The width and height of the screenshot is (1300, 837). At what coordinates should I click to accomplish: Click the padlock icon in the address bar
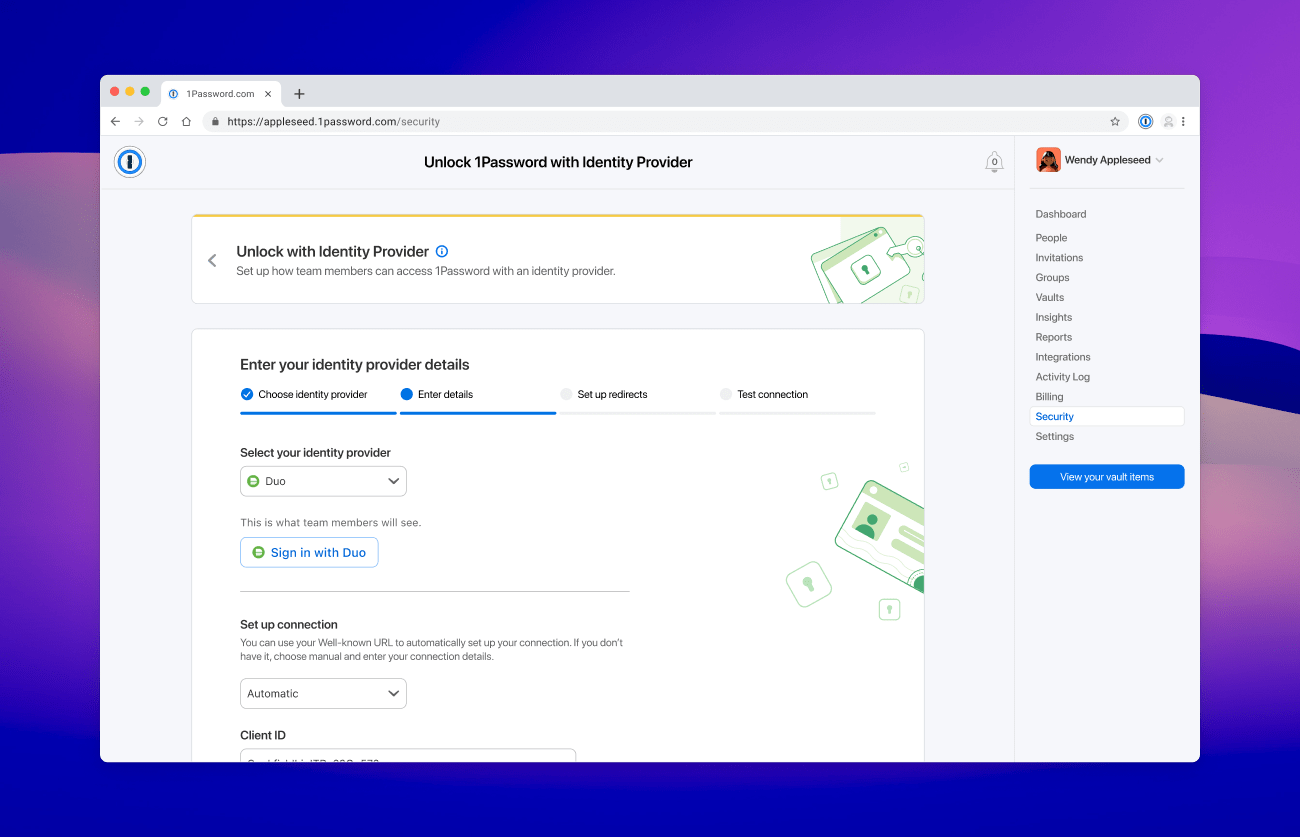(215, 121)
